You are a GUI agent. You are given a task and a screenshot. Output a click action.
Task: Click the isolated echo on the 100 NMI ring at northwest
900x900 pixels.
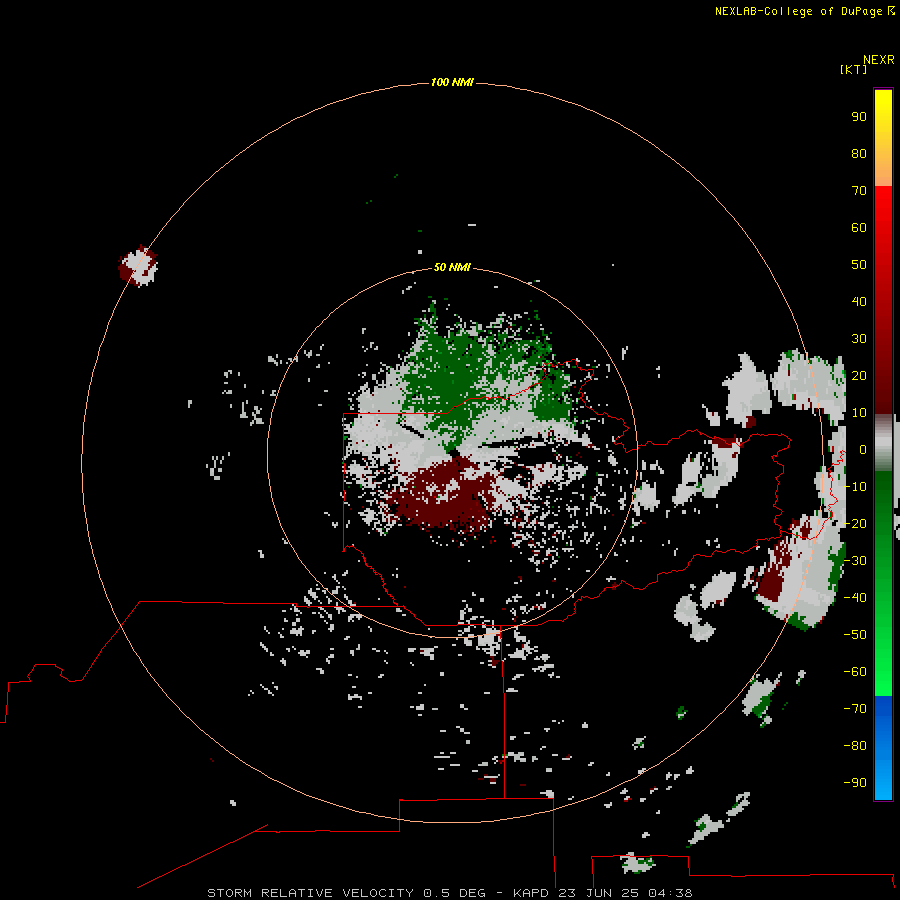point(138,266)
